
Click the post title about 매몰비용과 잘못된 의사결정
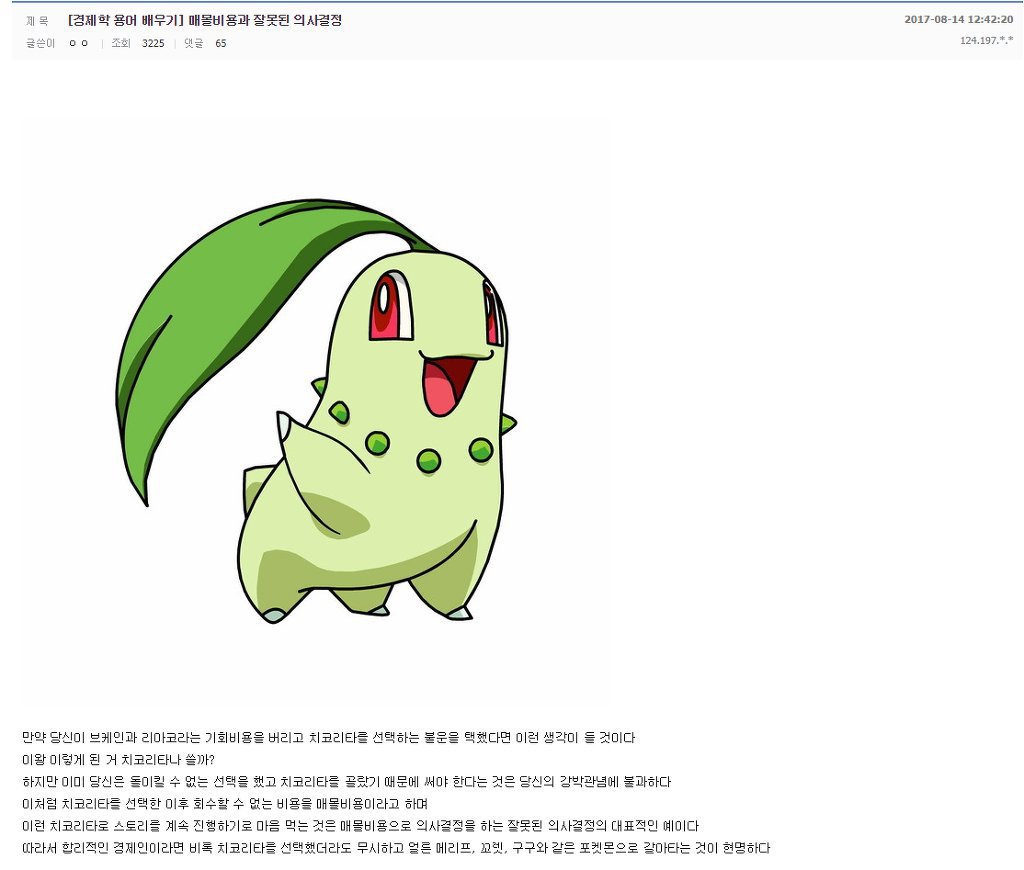coord(204,20)
